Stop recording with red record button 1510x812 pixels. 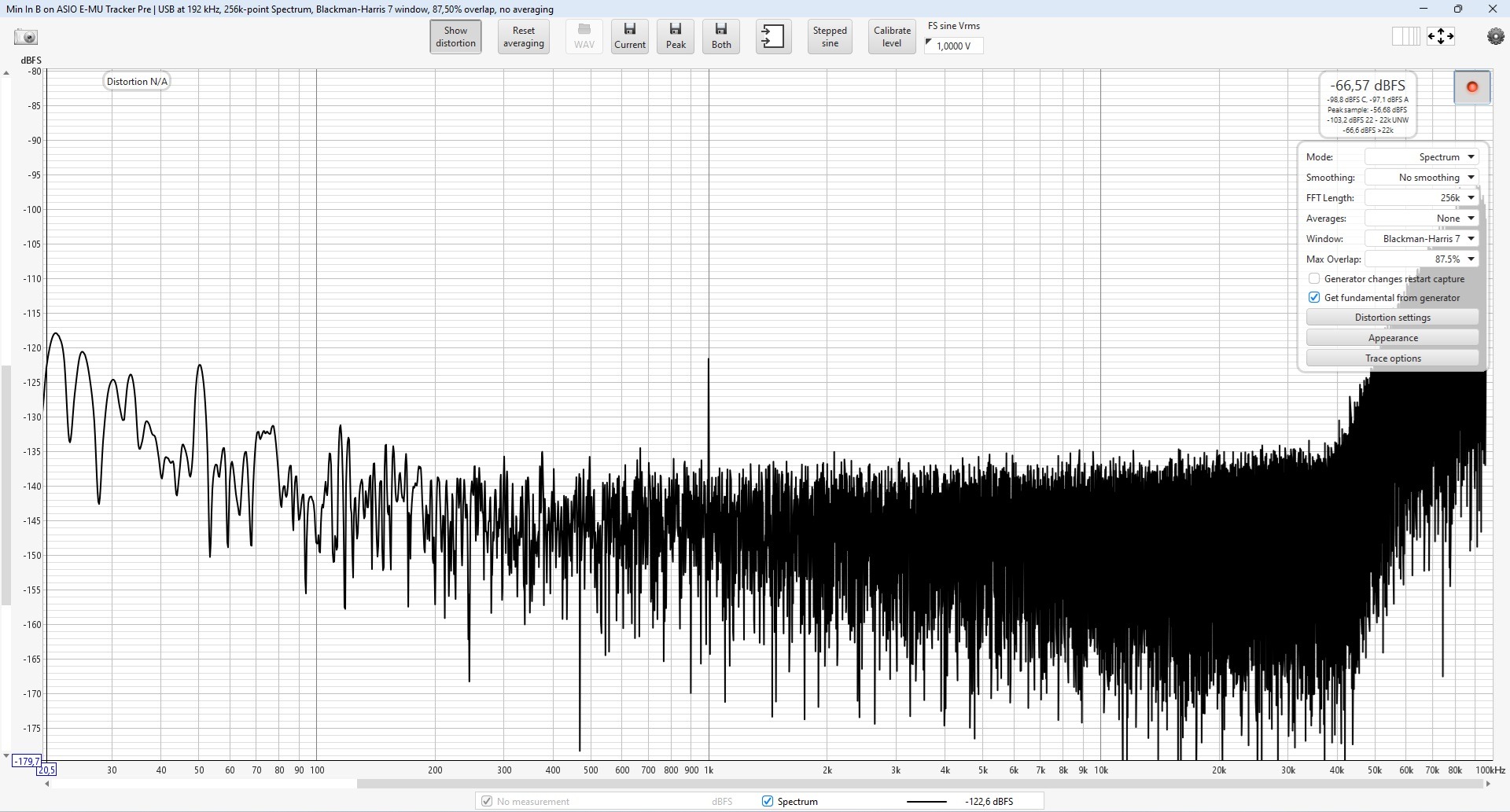(1472, 87)
